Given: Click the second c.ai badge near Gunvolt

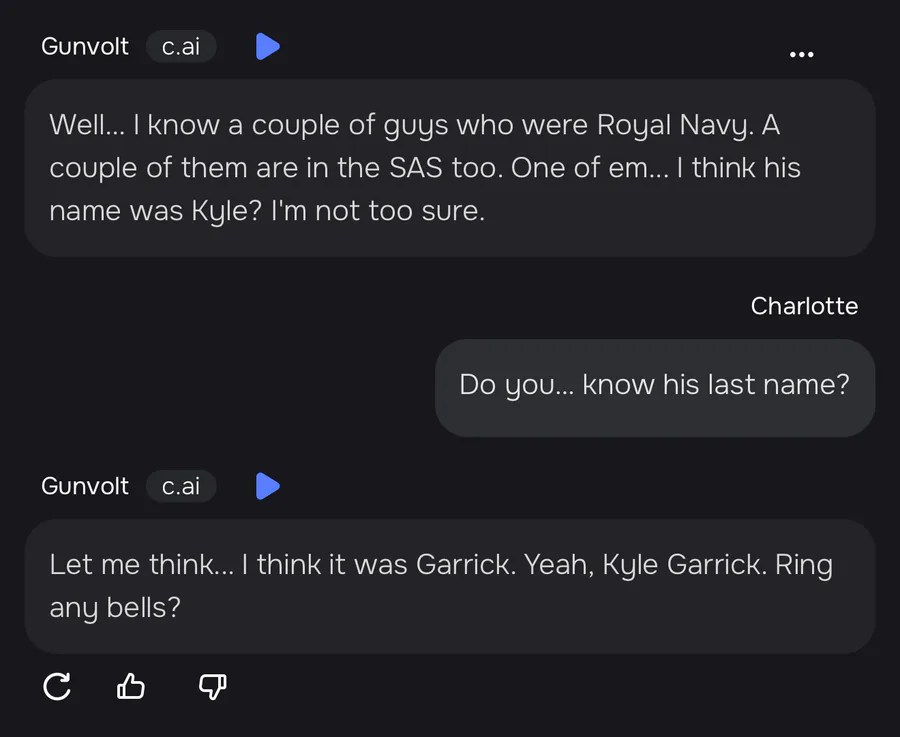Looking at the screenshot, I should [x=181, y=486].
